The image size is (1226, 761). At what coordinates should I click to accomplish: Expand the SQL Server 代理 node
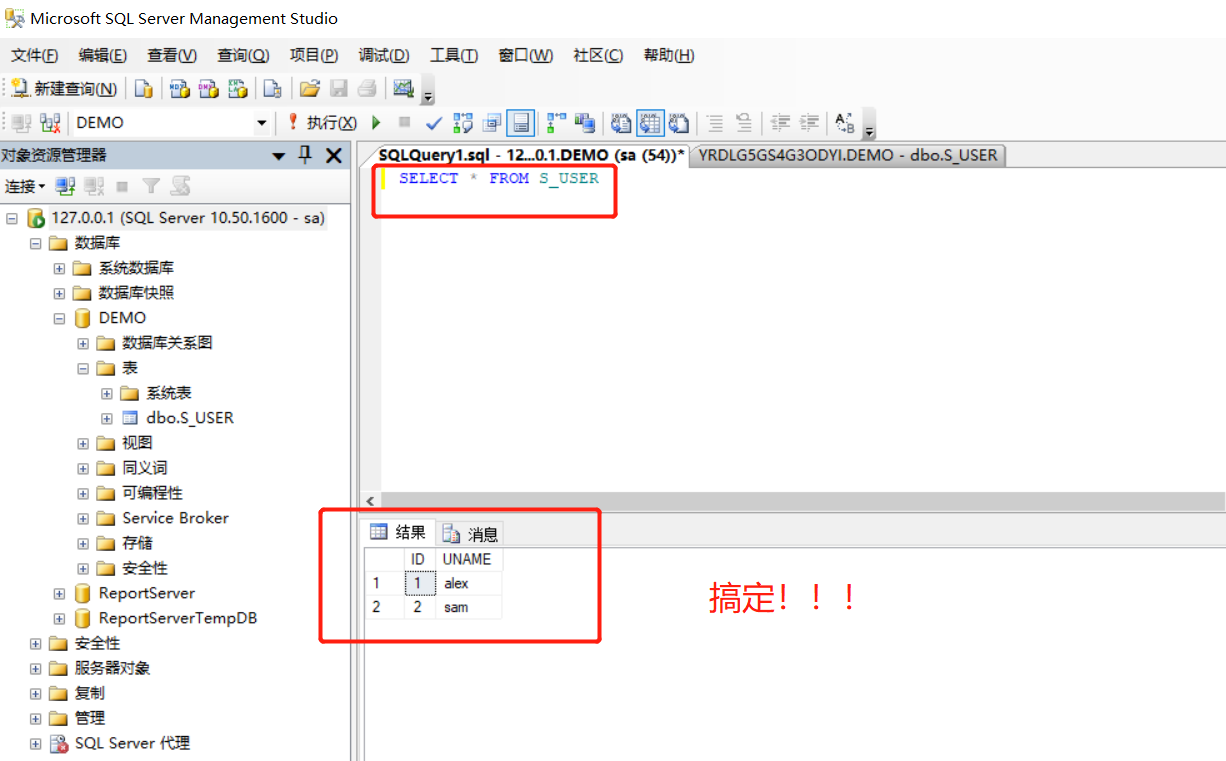click(36, 743)
